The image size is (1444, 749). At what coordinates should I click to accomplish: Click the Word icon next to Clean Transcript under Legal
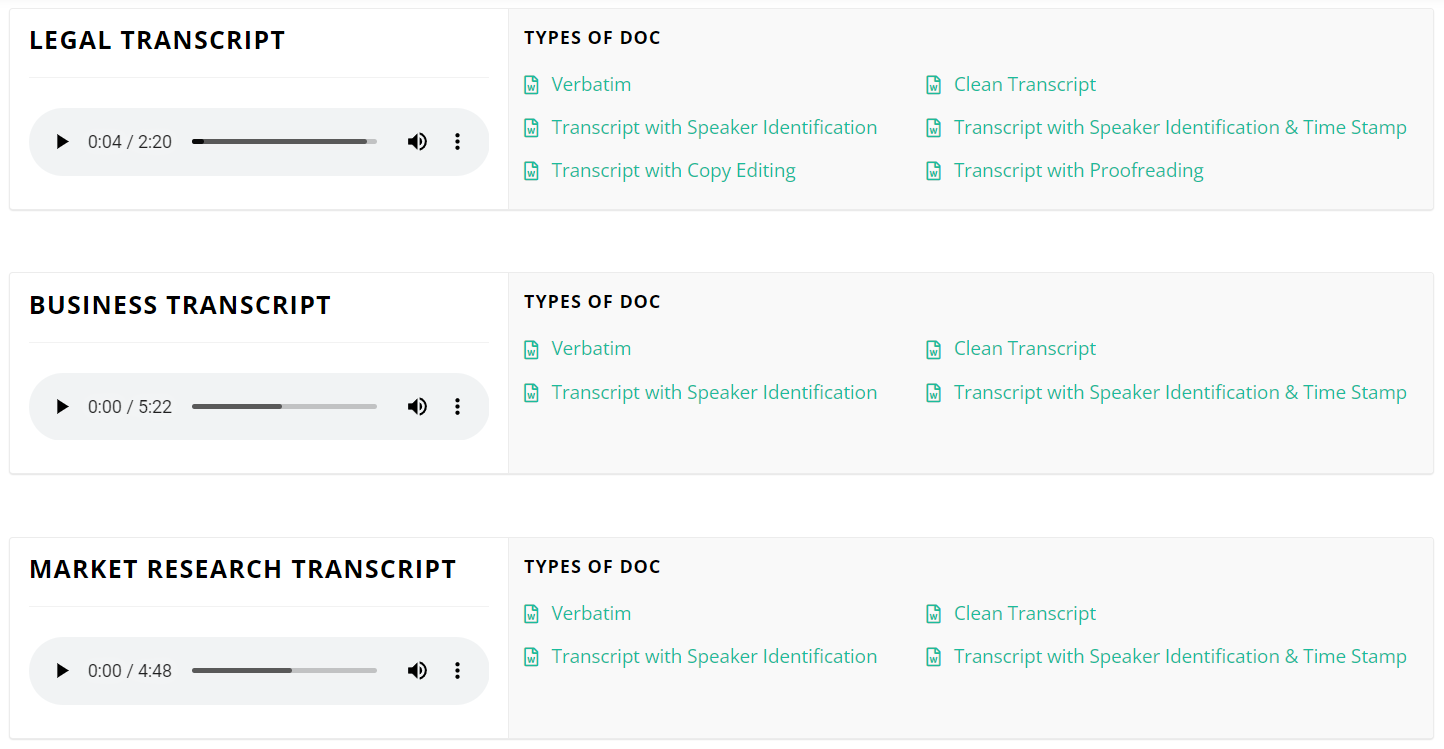coord(933,84)
